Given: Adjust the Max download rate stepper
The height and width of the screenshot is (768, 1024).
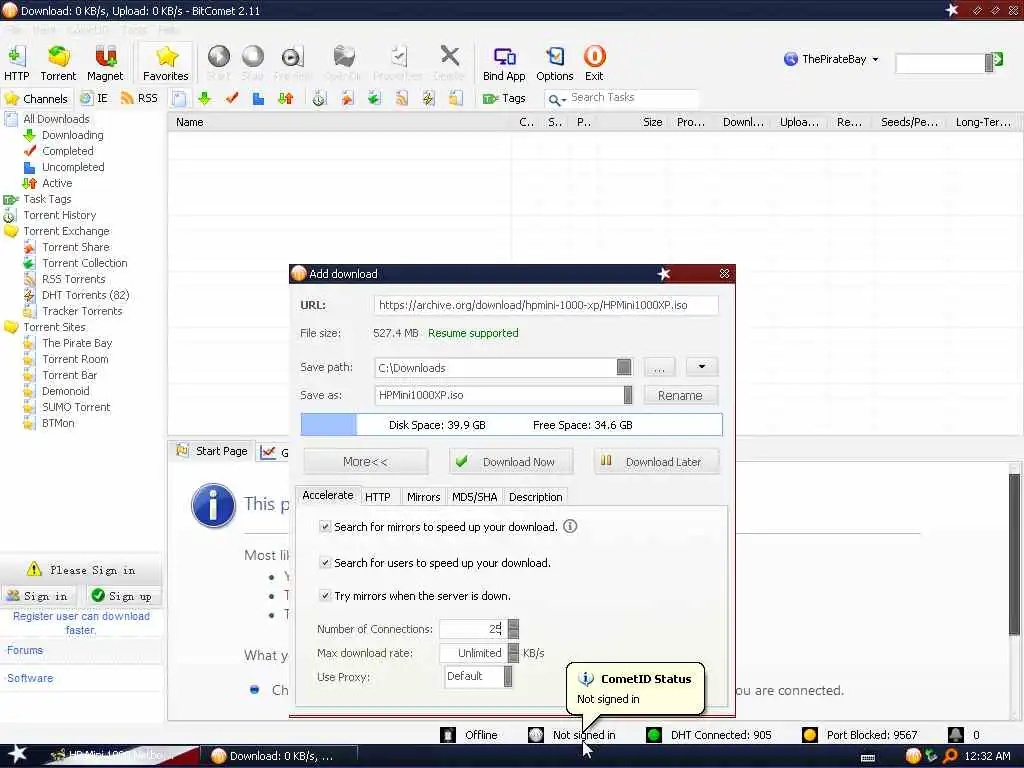Looking at the screenshot, I should point(513,653).
